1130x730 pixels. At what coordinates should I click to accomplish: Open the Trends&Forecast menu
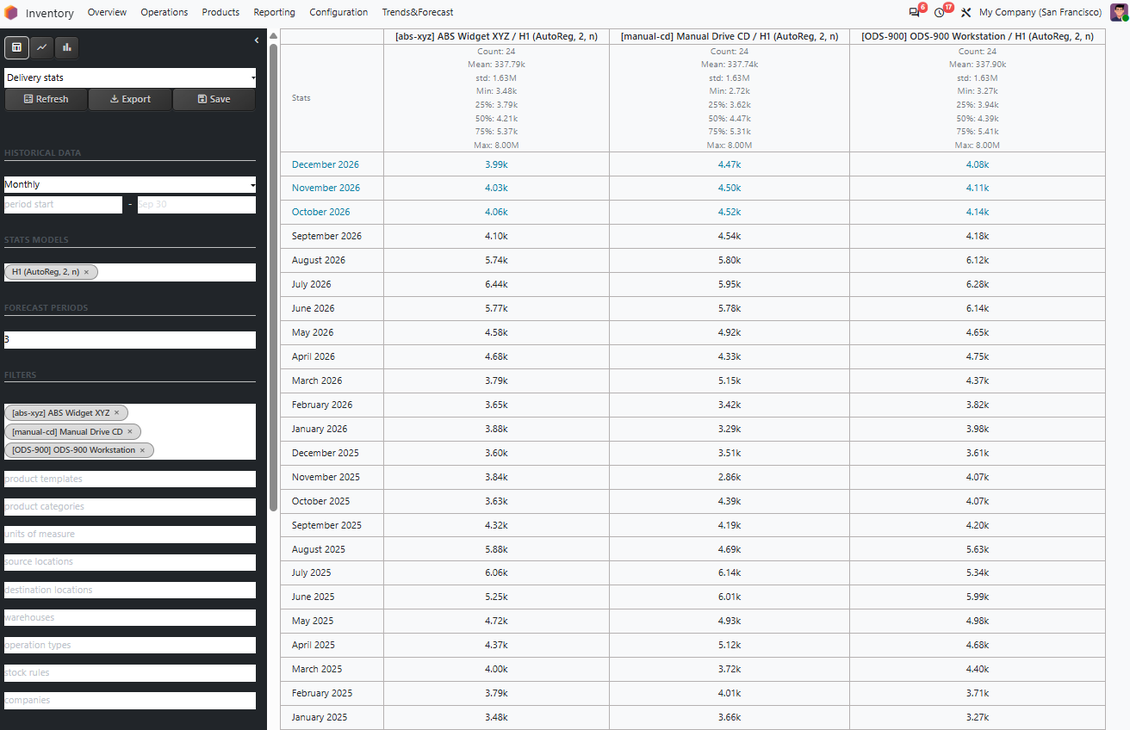point(417,12)
